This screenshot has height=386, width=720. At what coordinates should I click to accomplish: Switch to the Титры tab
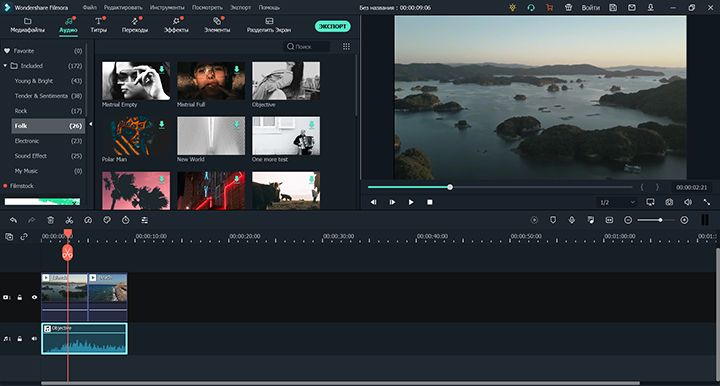click(x=98, y=25)
